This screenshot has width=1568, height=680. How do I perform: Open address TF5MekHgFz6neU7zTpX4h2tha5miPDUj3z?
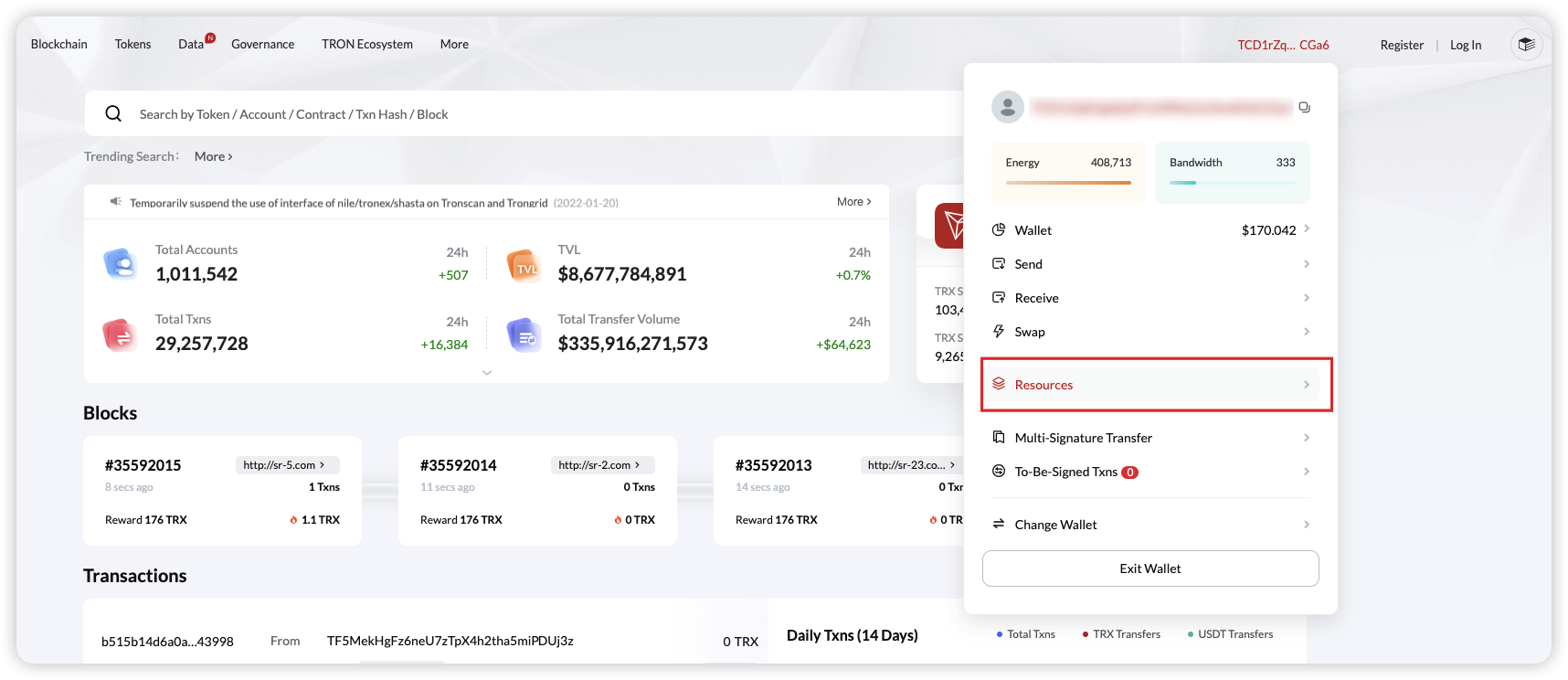point(450,641)
